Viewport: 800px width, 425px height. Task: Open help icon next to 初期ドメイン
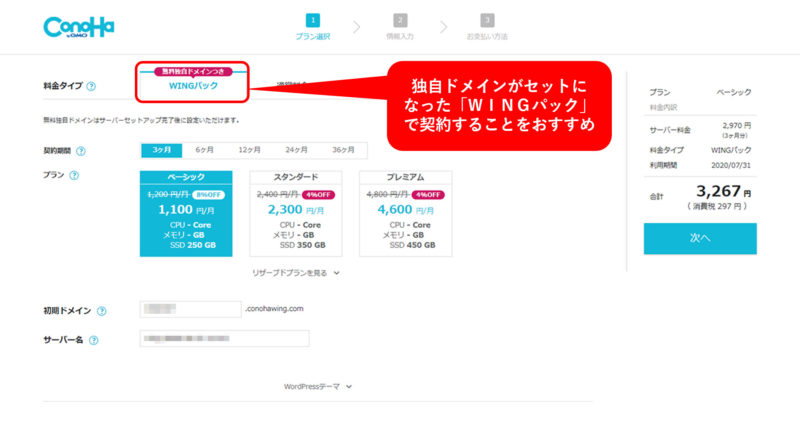(x=102, y=311)
